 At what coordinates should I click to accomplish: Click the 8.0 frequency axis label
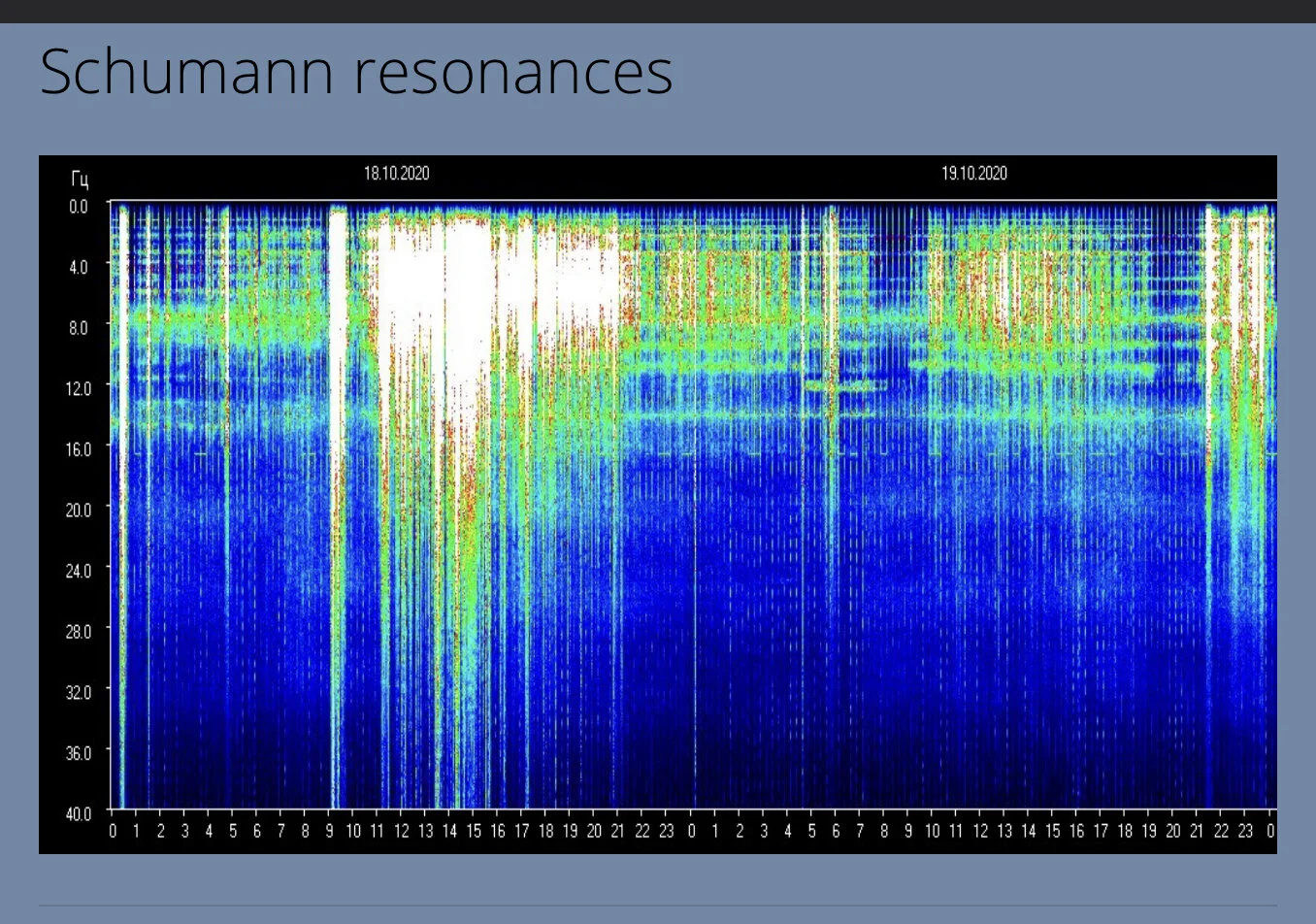click(x=78, y=328)
